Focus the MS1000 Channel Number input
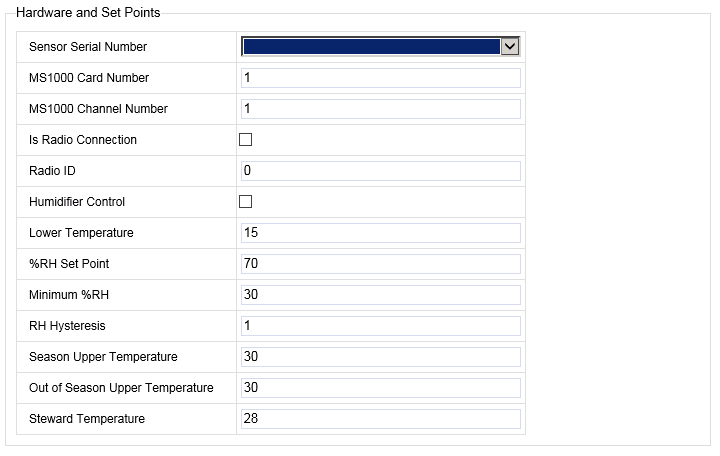Screen dimensions: 720x456 (380, 109)
